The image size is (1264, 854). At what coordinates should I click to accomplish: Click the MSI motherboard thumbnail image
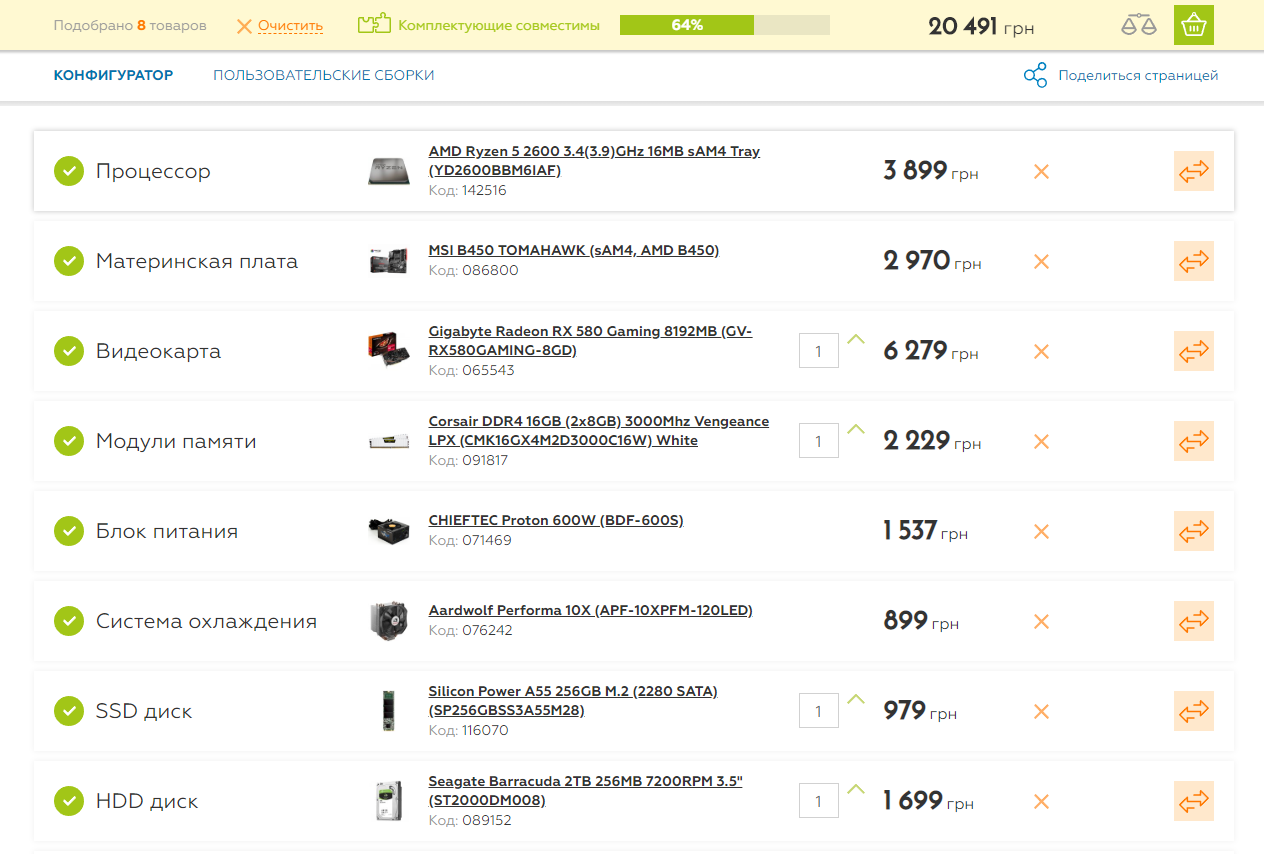[x=388, y=261]
